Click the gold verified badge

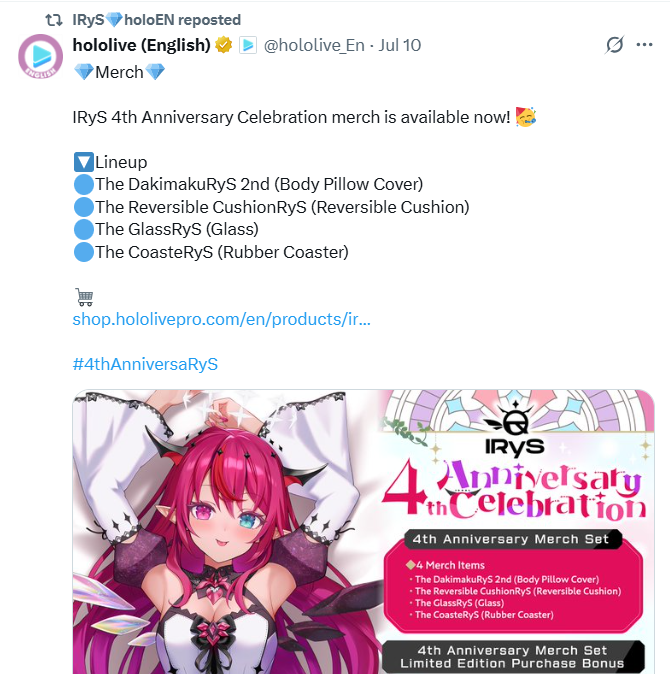[x=223, y=45]
